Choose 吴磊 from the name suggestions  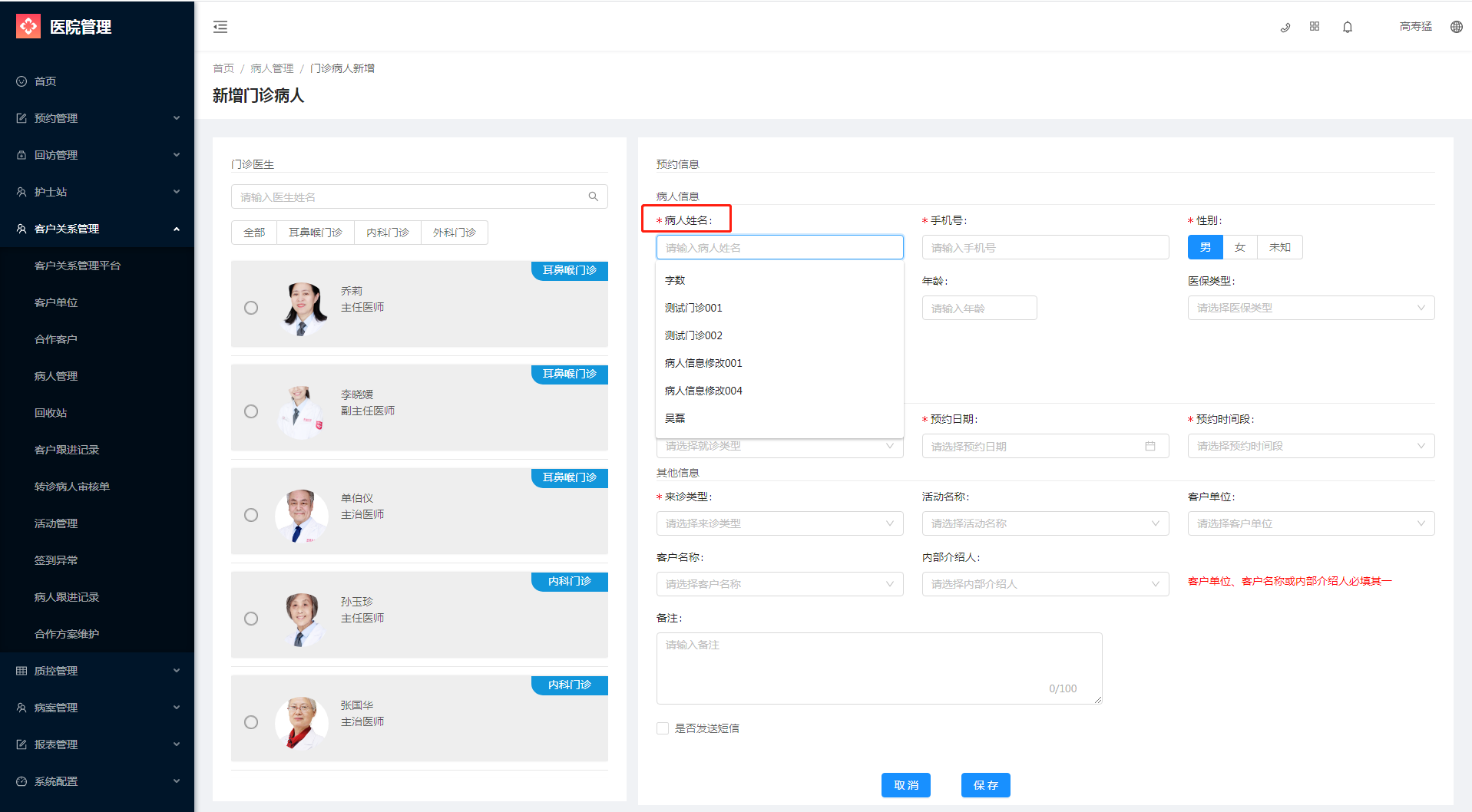779,418
